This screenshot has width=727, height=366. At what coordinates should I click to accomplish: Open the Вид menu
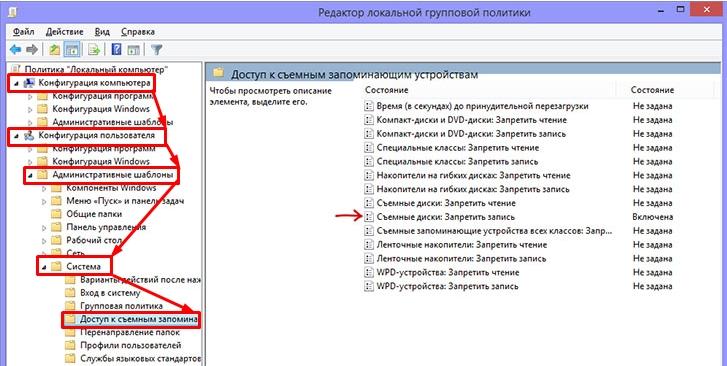pos(102,32)
